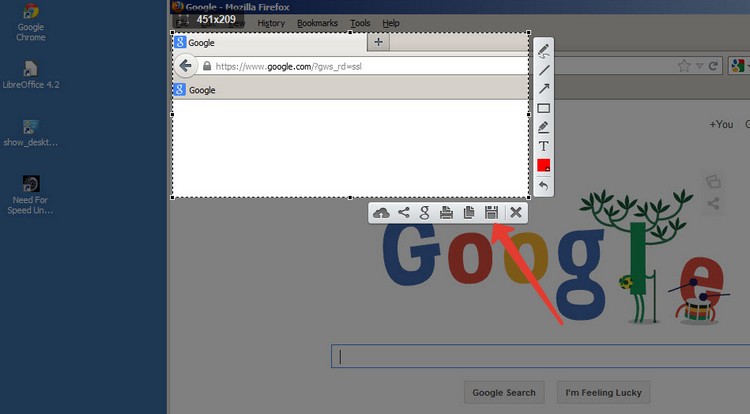
Task: Save the screenshot to file
Action: pyautogui.click(x=491, y=212)
